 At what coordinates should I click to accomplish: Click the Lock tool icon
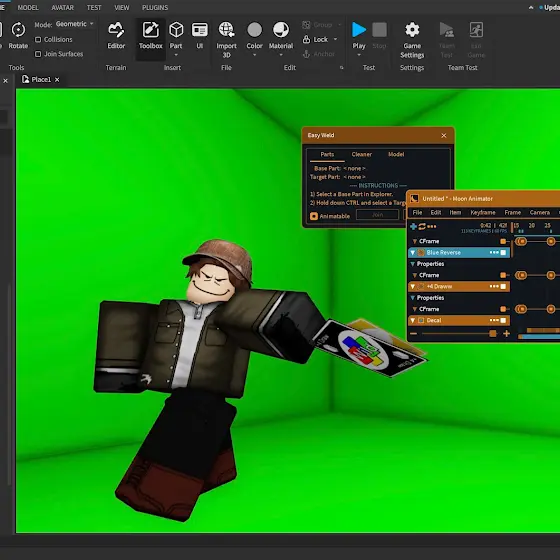click(306, 39)
